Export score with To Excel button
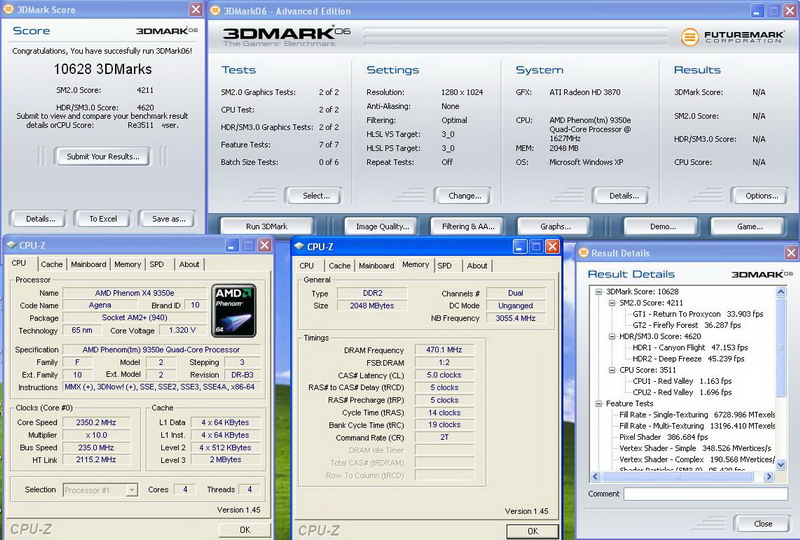 tap(103, 219)
